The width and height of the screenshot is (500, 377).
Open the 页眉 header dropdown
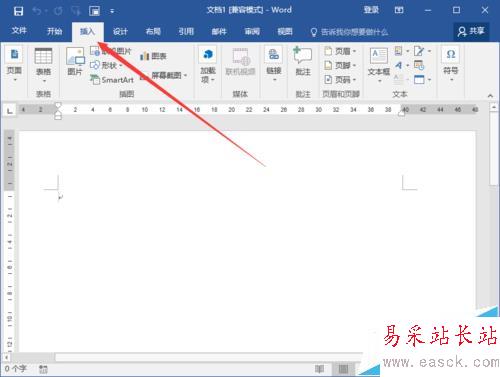pyautogui.click(x=340, y=51)
